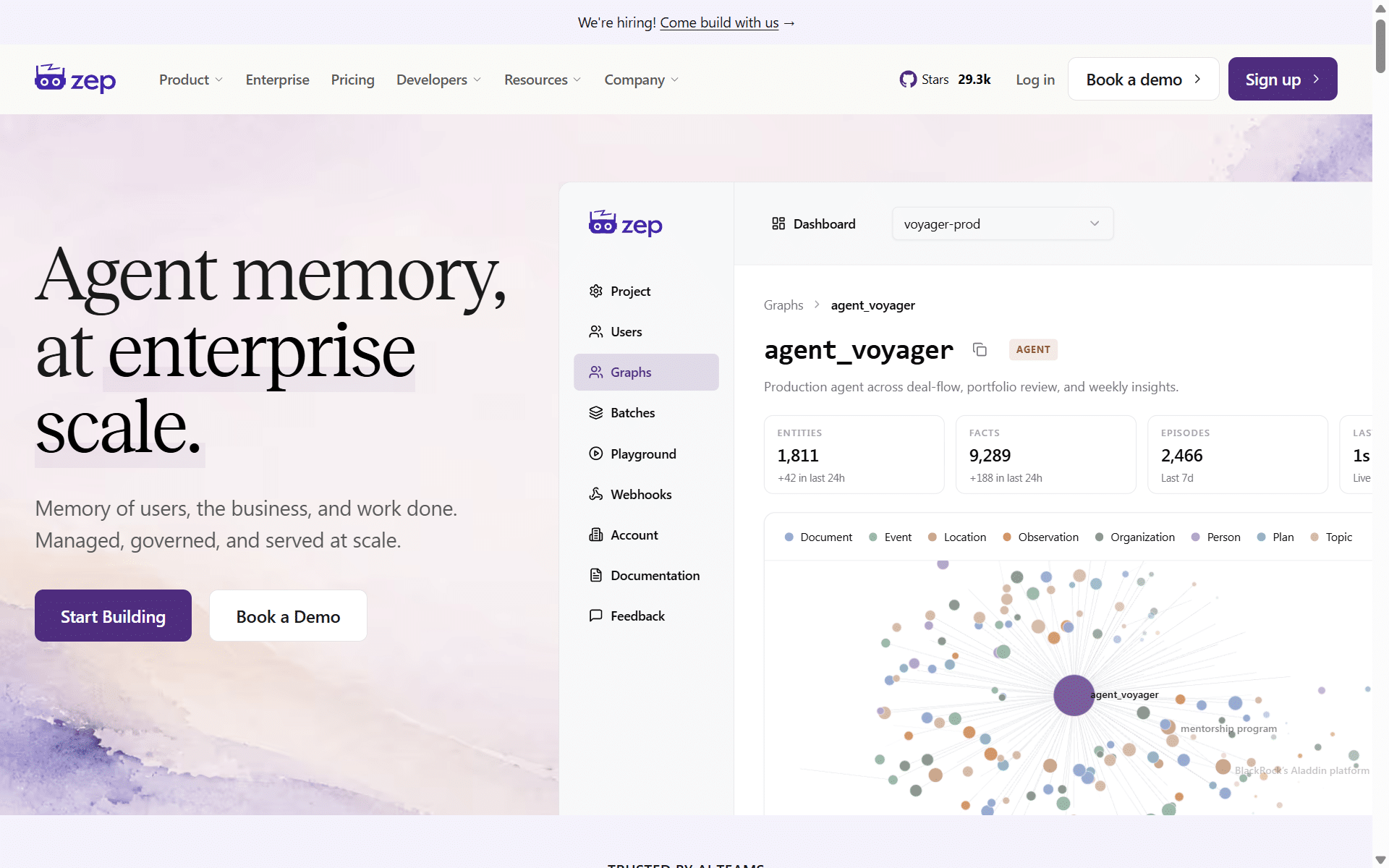
Task: Click the Users people icon in the sidebar
Action: point(596,331)
